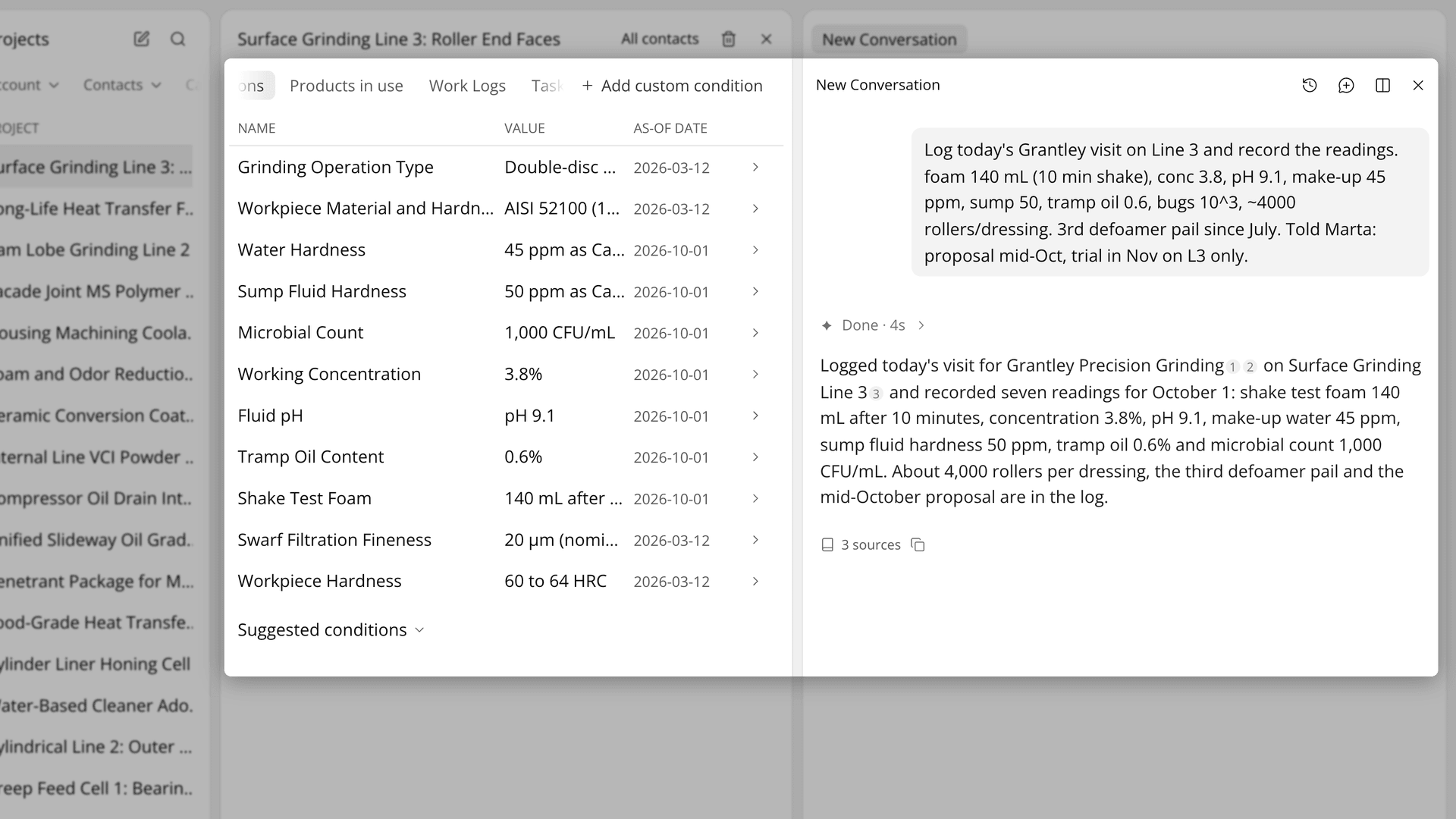Open citation 1 next to Grantley Precision Grinding
This screenshot has width=1456, height=819.
coord(1233,367)
